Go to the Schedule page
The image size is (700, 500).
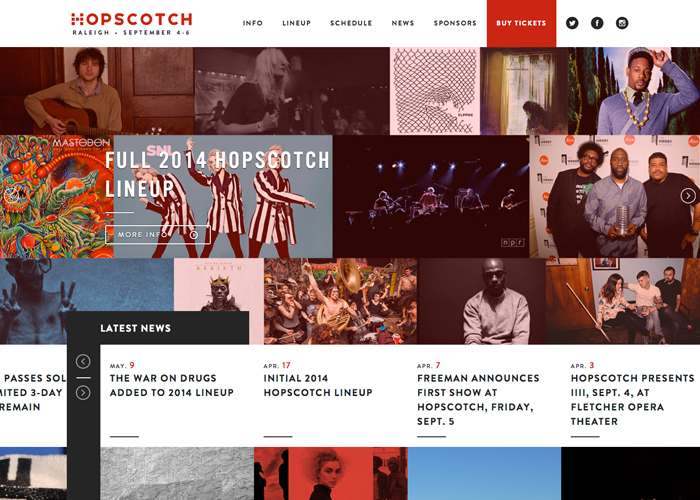pos(351,23)
